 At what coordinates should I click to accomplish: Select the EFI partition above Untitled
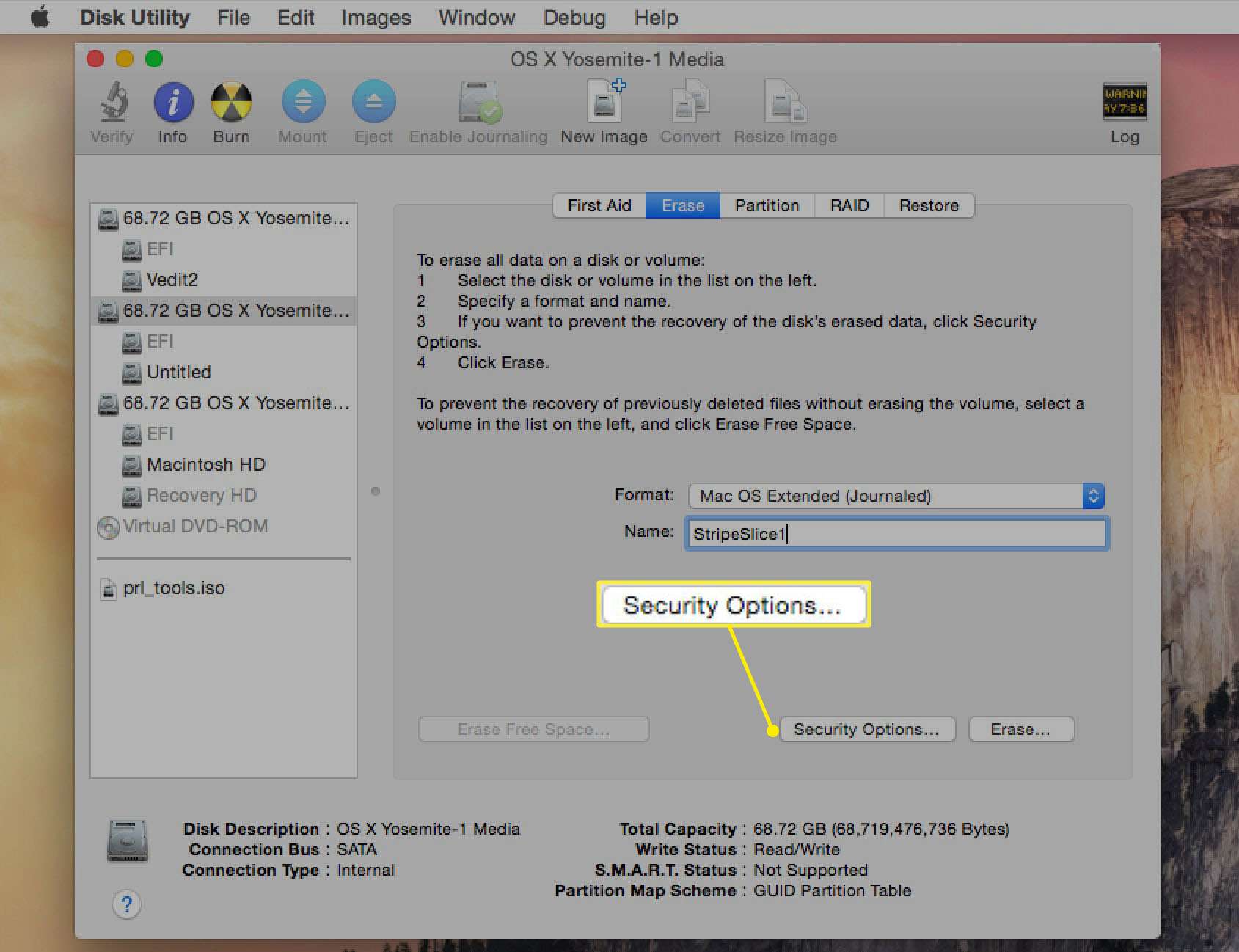(x=159, y=341)
